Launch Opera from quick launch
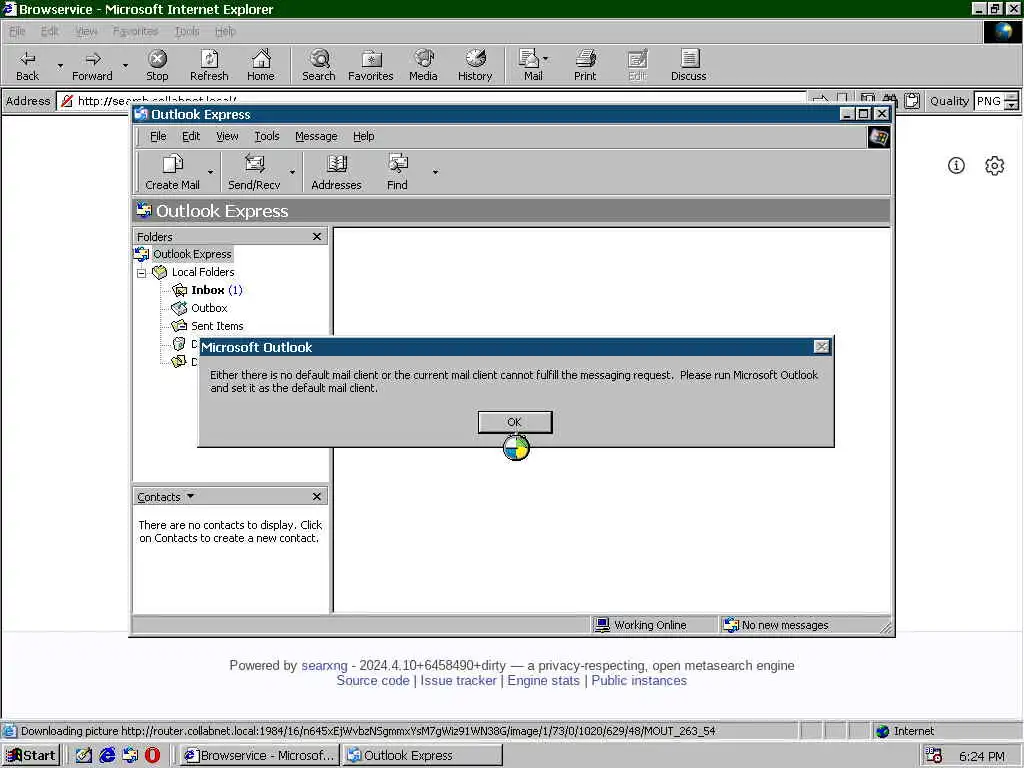Image resolution: width=1024 pixels, height=768 pixels. (152, 756)
